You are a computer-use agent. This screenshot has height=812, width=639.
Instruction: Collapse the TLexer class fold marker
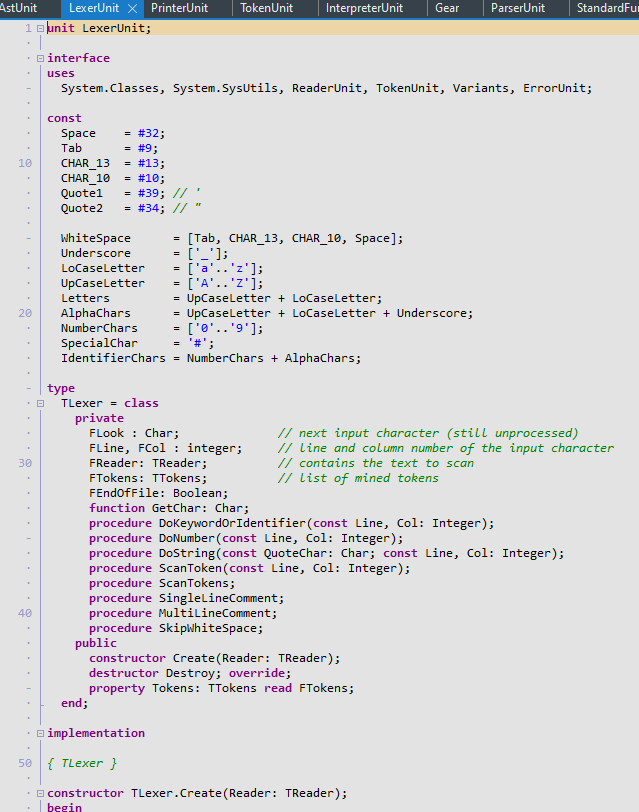[40, 403]
